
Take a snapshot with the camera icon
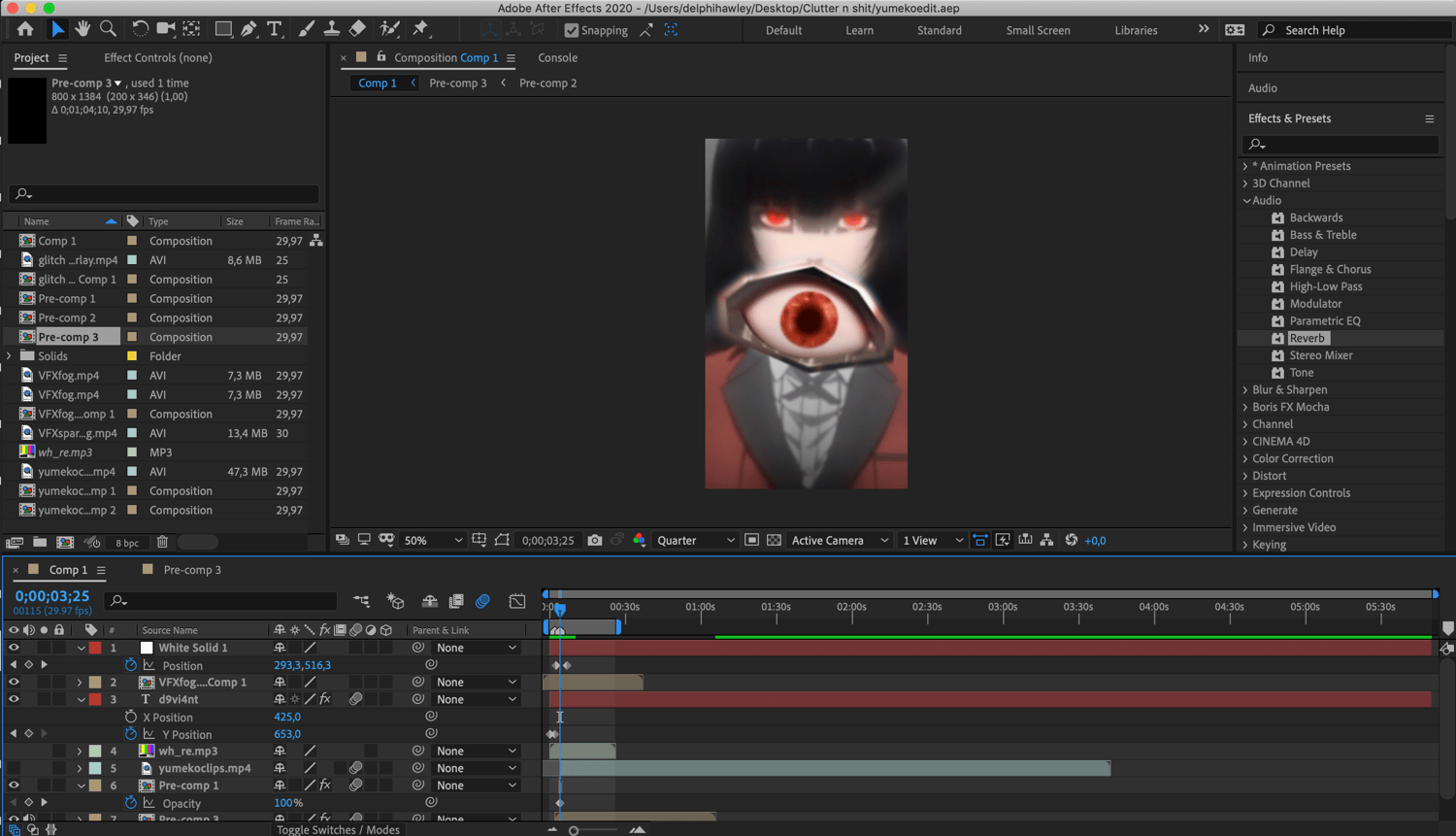coord(595,540)
